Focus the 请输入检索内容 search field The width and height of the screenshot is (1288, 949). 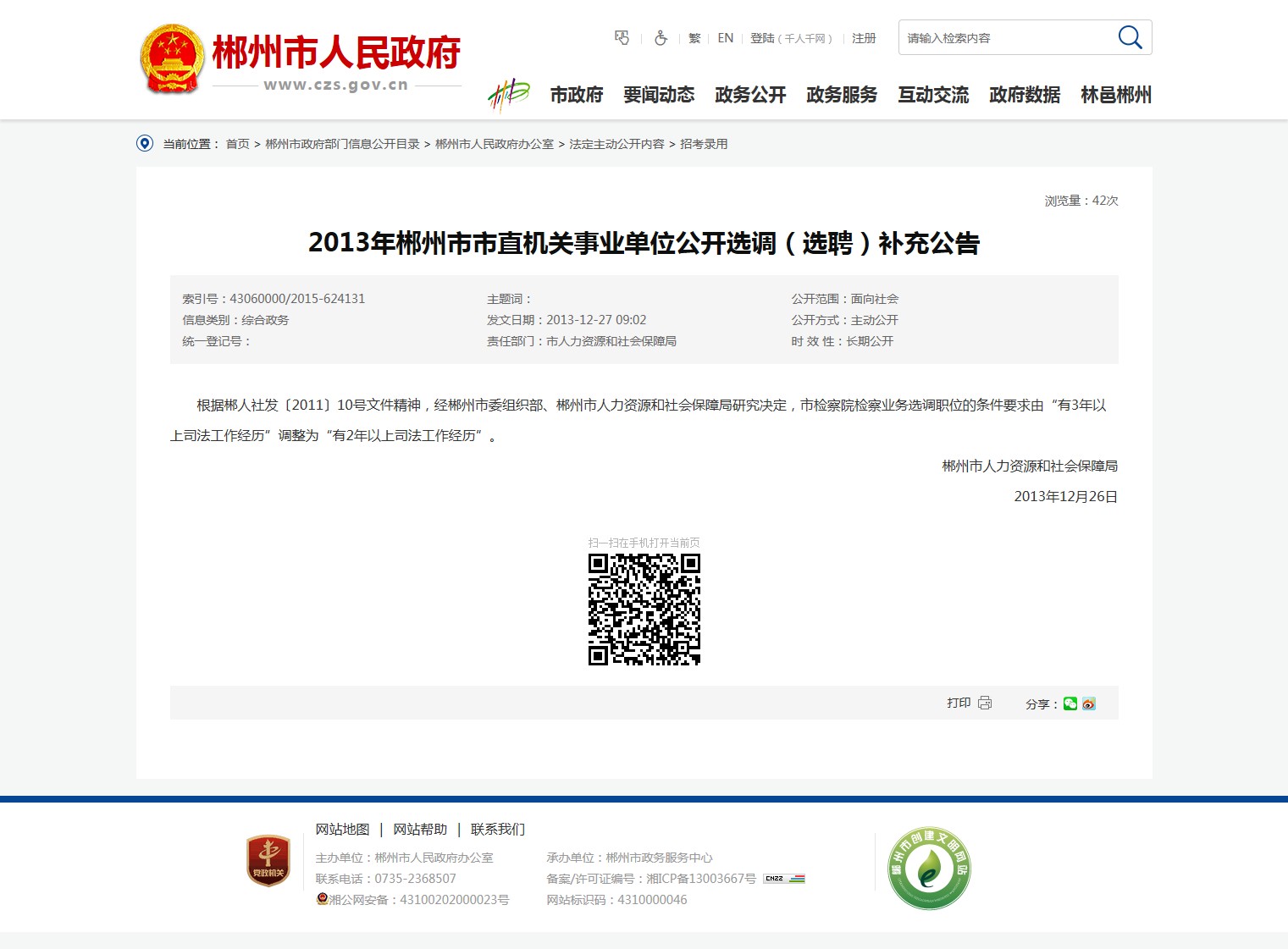1003,38
